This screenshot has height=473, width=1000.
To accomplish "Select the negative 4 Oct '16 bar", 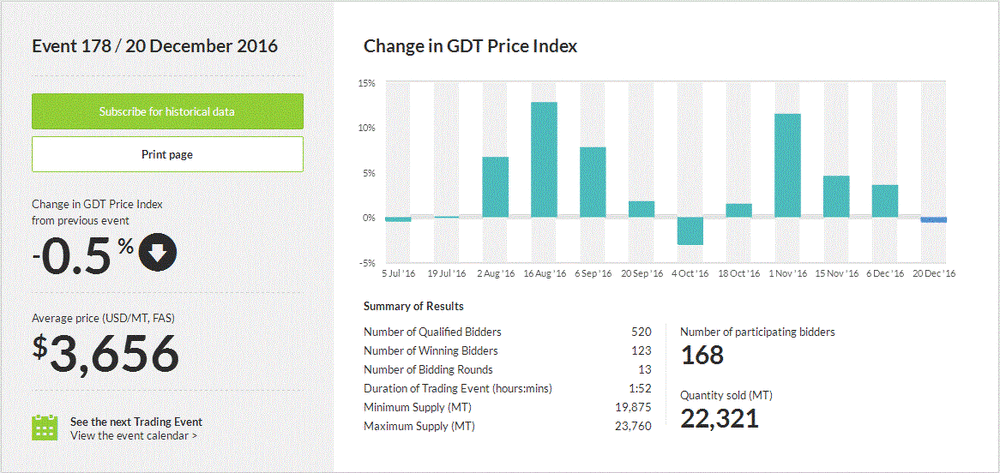I will 690,231.
